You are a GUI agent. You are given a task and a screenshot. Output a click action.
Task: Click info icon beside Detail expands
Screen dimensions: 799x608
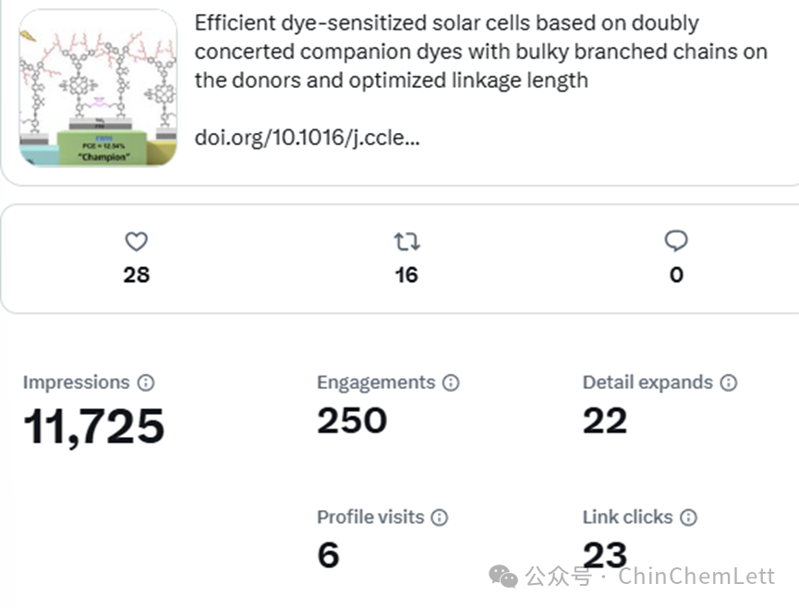(729, 383)
